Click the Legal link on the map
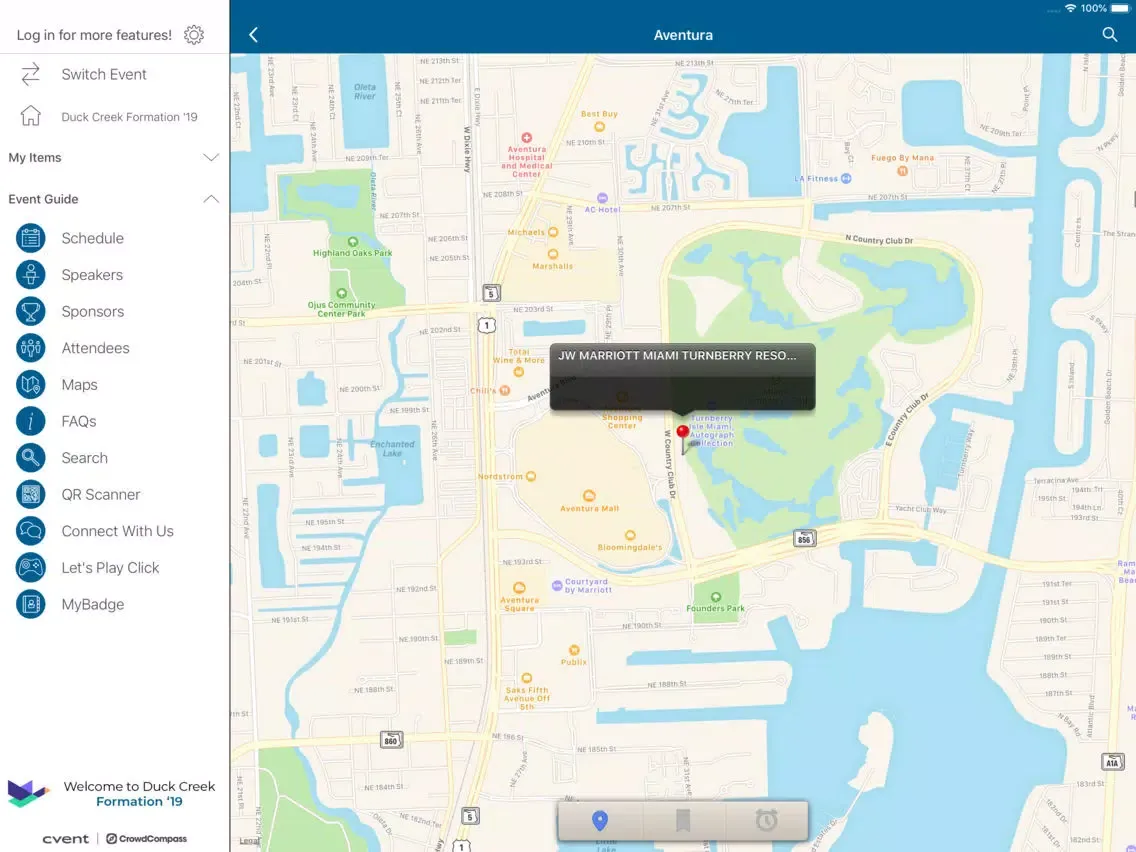The image size is (1136, 852). pos(248,840)
